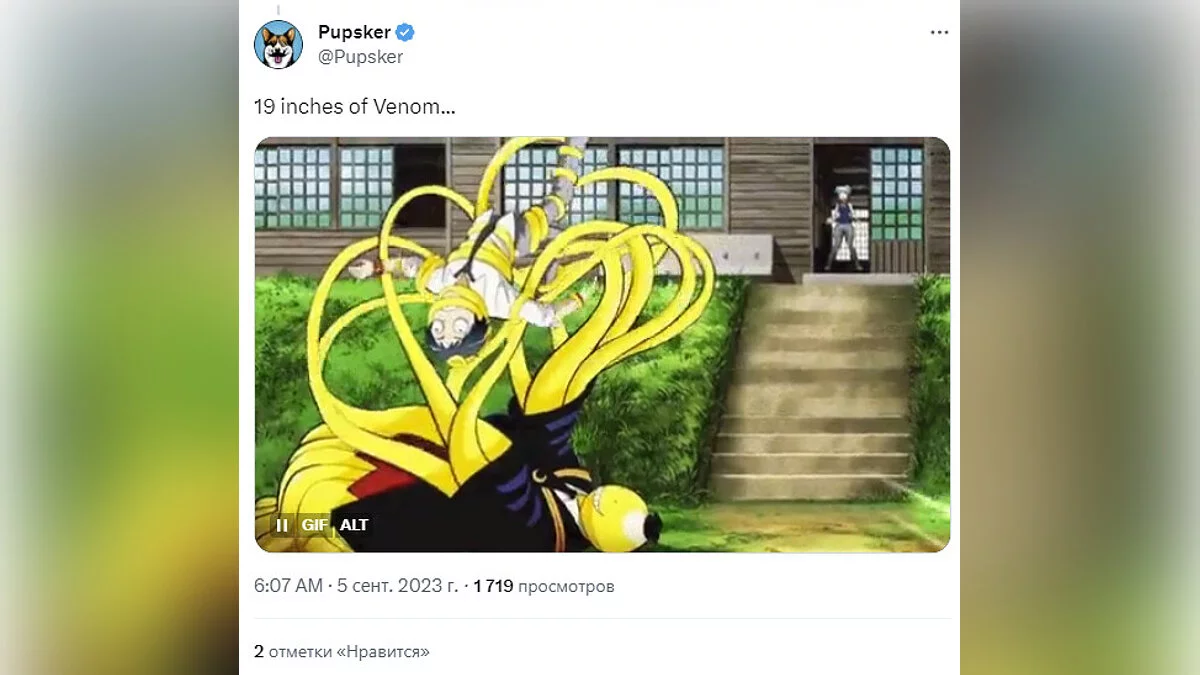Open the Pupsker display name link
The height and width of the screenshot is (675, 1200).
click(x=354, y=32)
